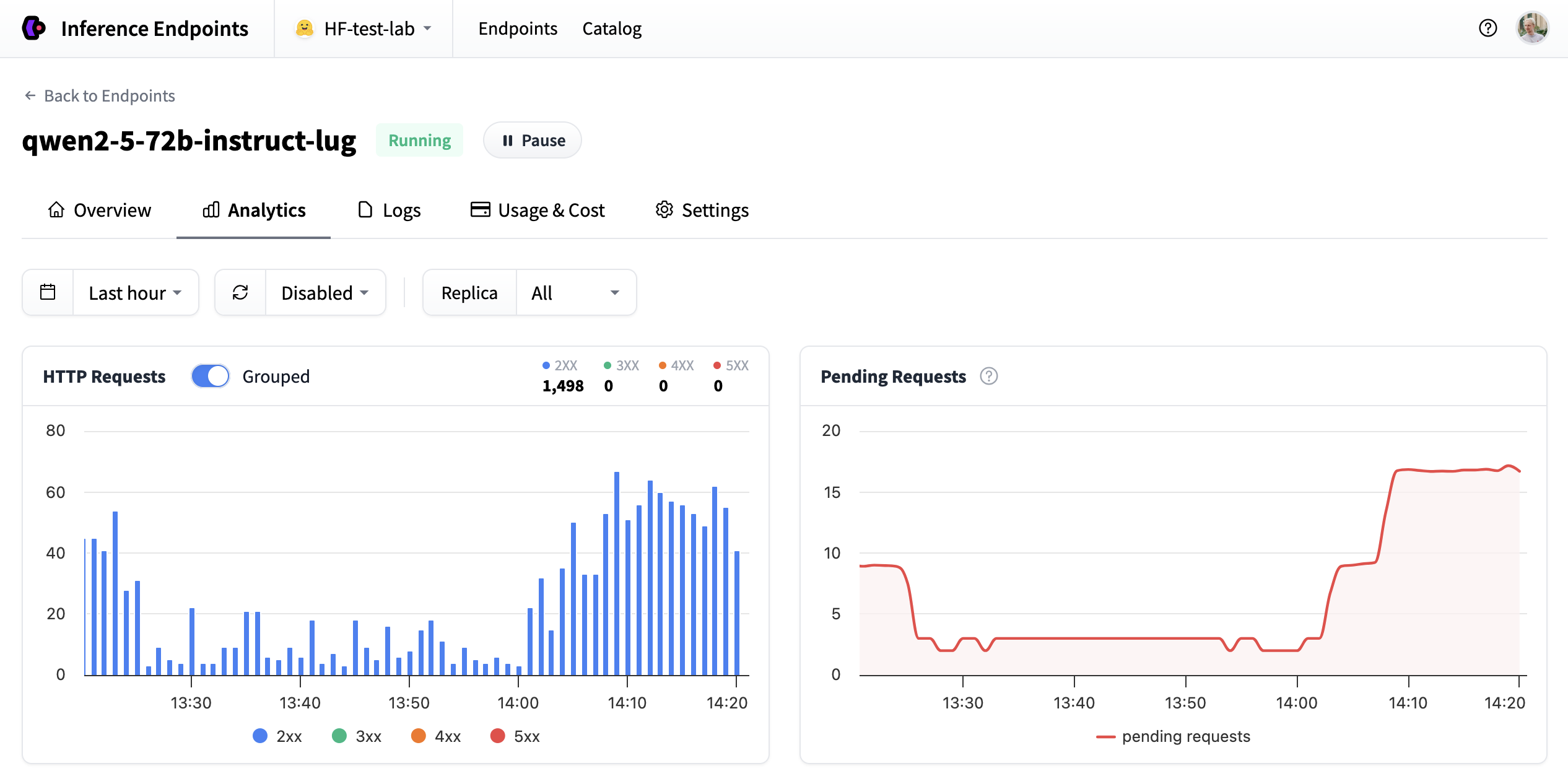
Task: Toggle the Grouped switch off
Action: 211,376
